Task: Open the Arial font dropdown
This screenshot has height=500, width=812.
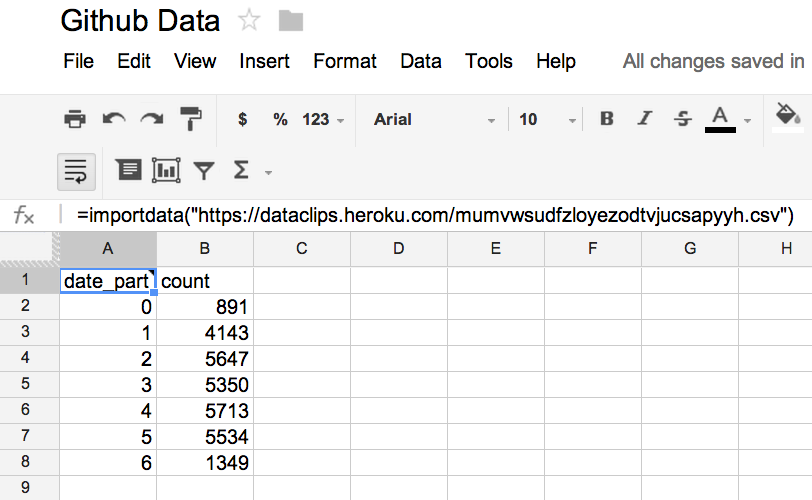Action: [x=434, y=120]
